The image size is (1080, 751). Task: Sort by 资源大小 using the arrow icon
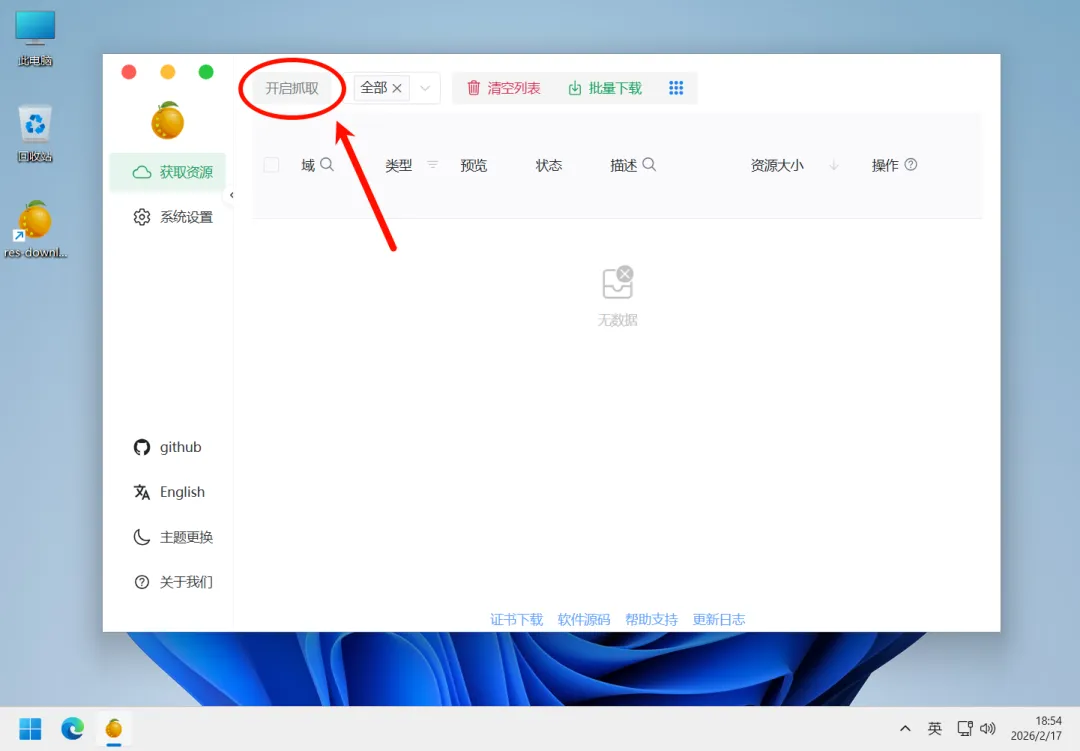(x=834, y=166)
